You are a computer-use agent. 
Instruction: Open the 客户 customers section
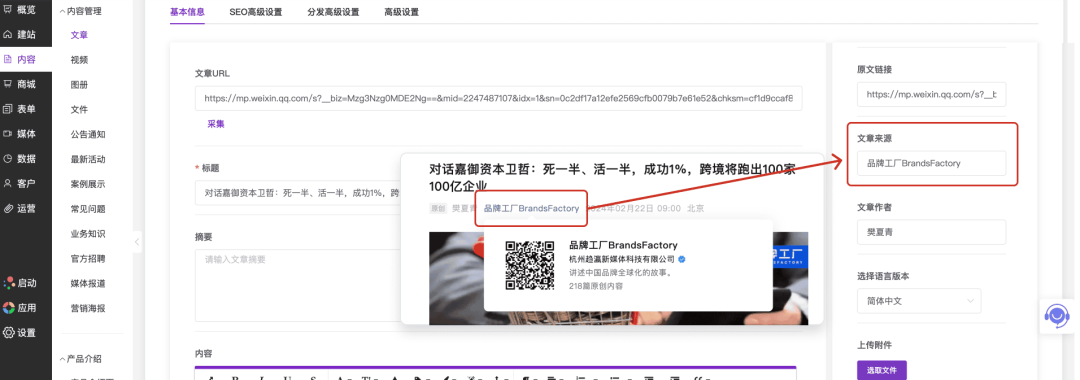tap(19, 183)
